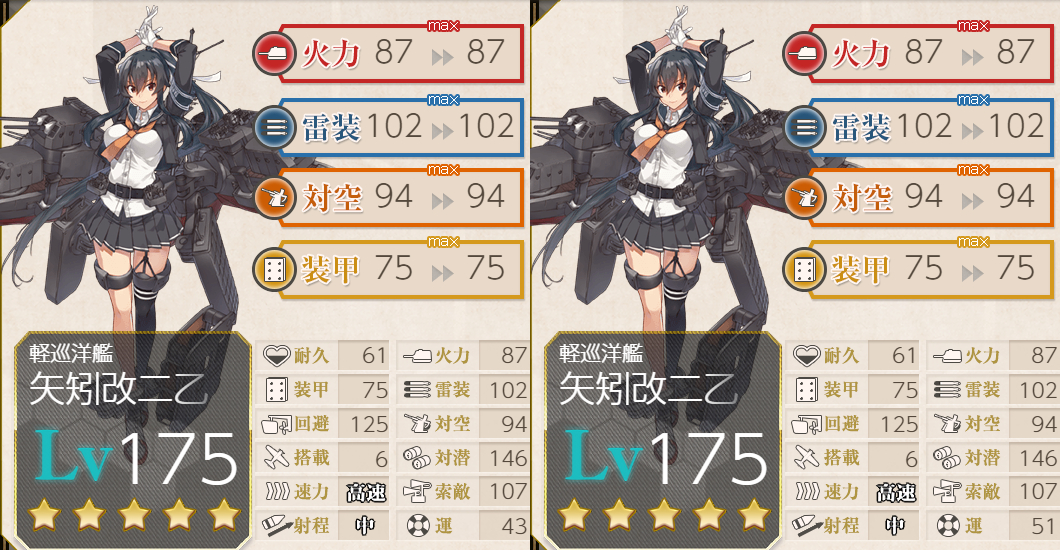Image resolution: width=1060 pixels, height=550 pixels.
Task: Click the depth charge 対潜 icon, right panel
Action: 947,458
